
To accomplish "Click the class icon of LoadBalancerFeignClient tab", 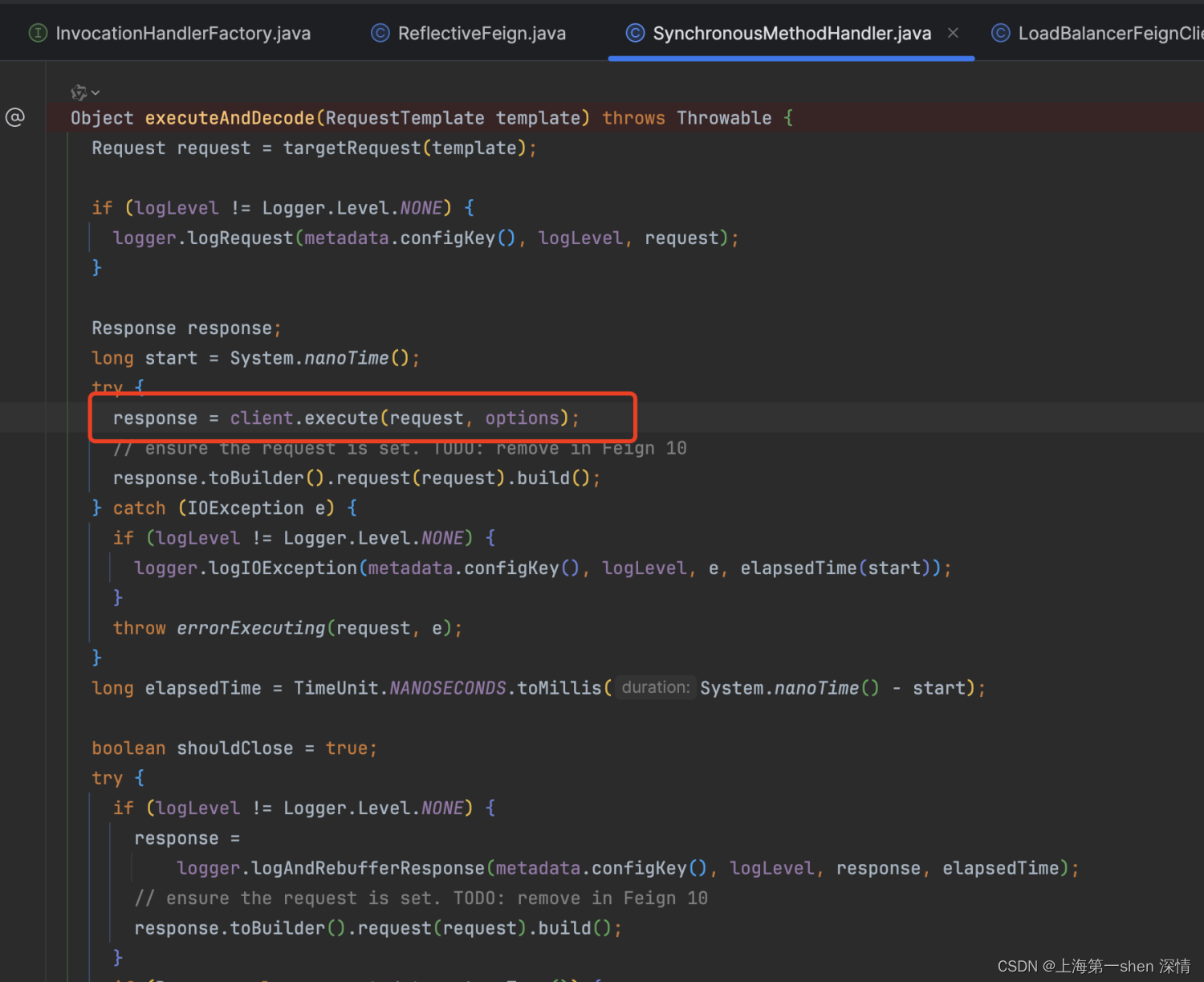I will pyautogui.click(x=1000, y=33).
